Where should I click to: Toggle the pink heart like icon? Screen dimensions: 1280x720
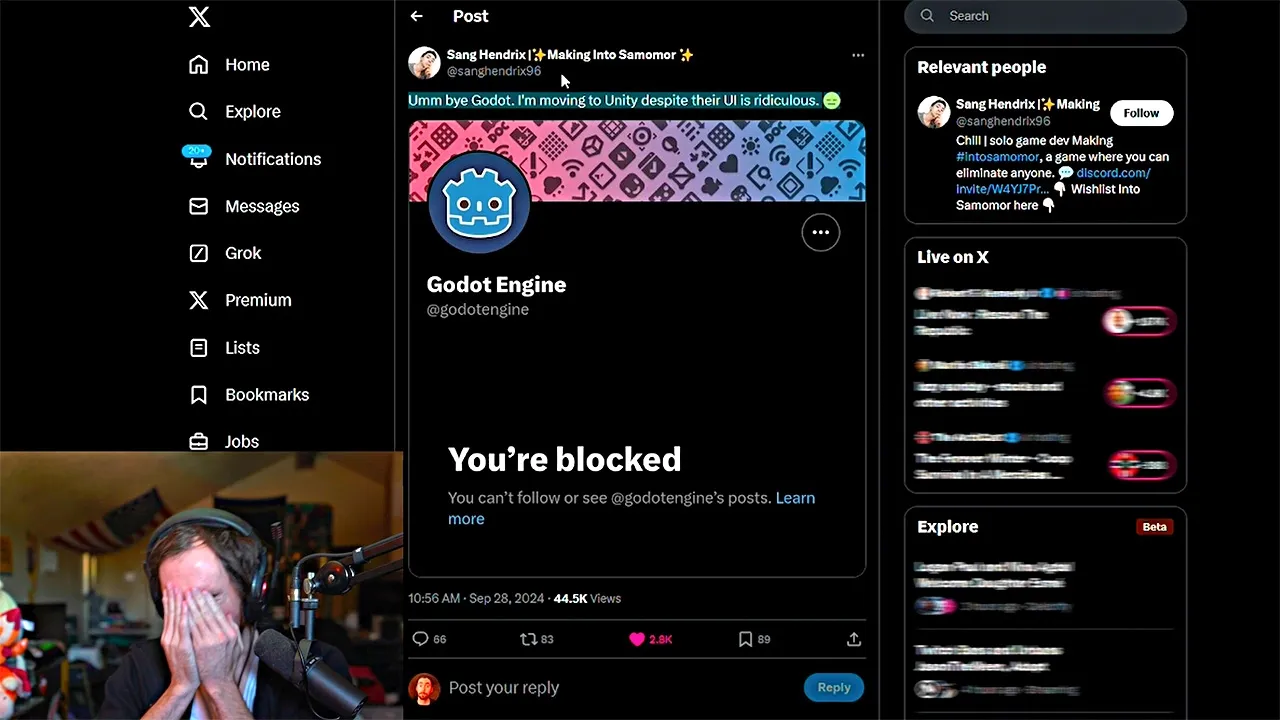[x=637, y=639]
